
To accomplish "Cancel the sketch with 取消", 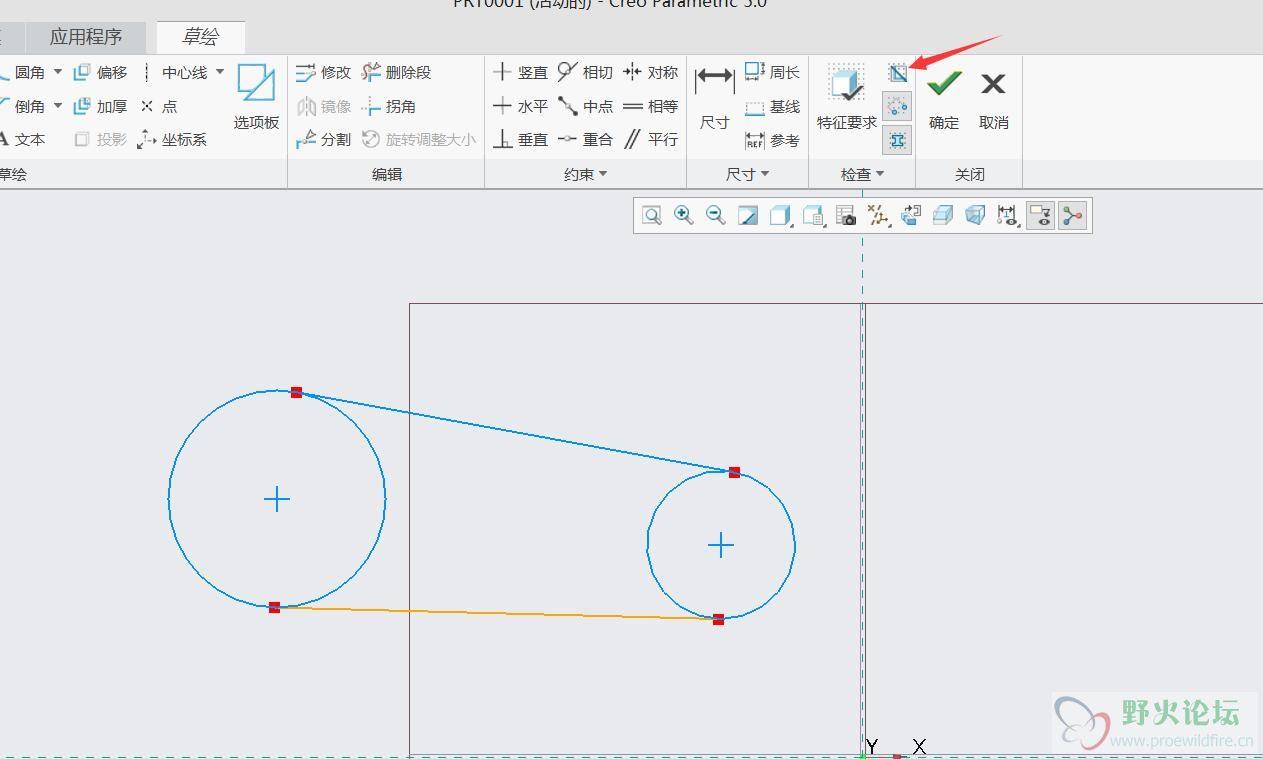I will tap(993, 98).
